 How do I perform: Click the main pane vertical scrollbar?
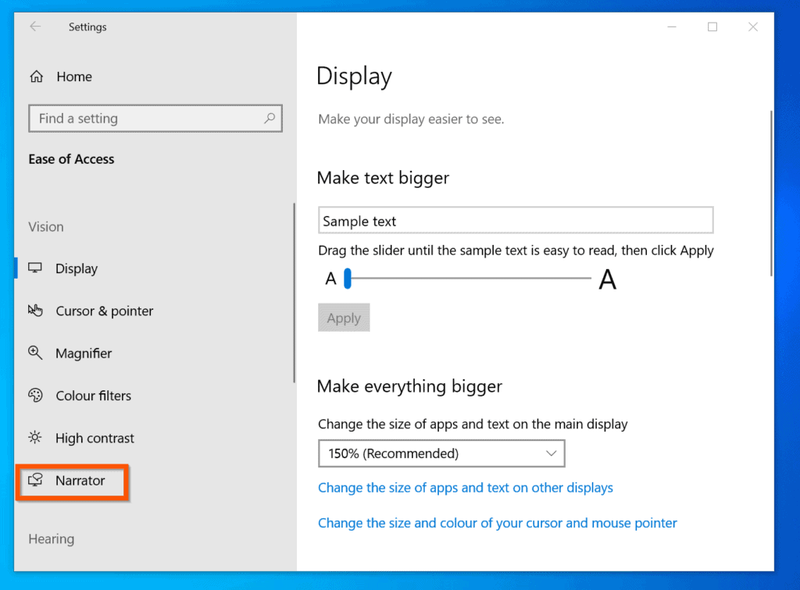pyautogui.click(x=771, y=193)
